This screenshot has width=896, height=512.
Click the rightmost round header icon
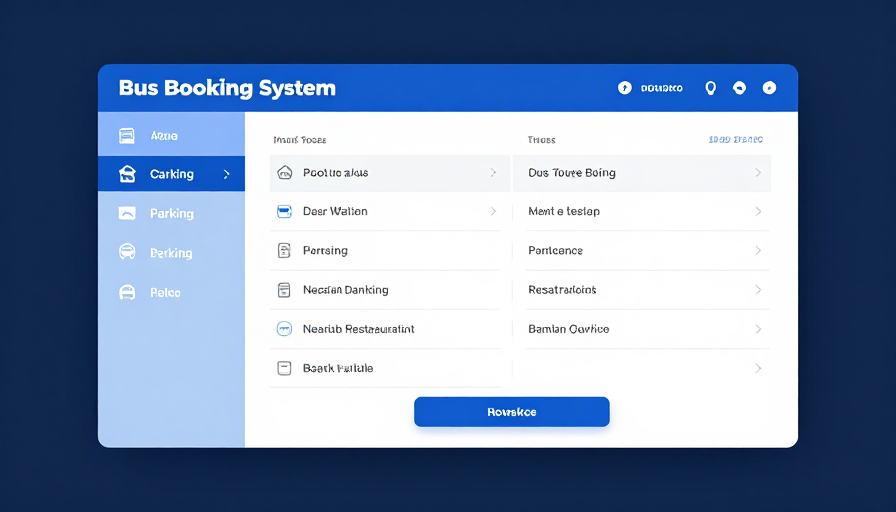[770, 87]
